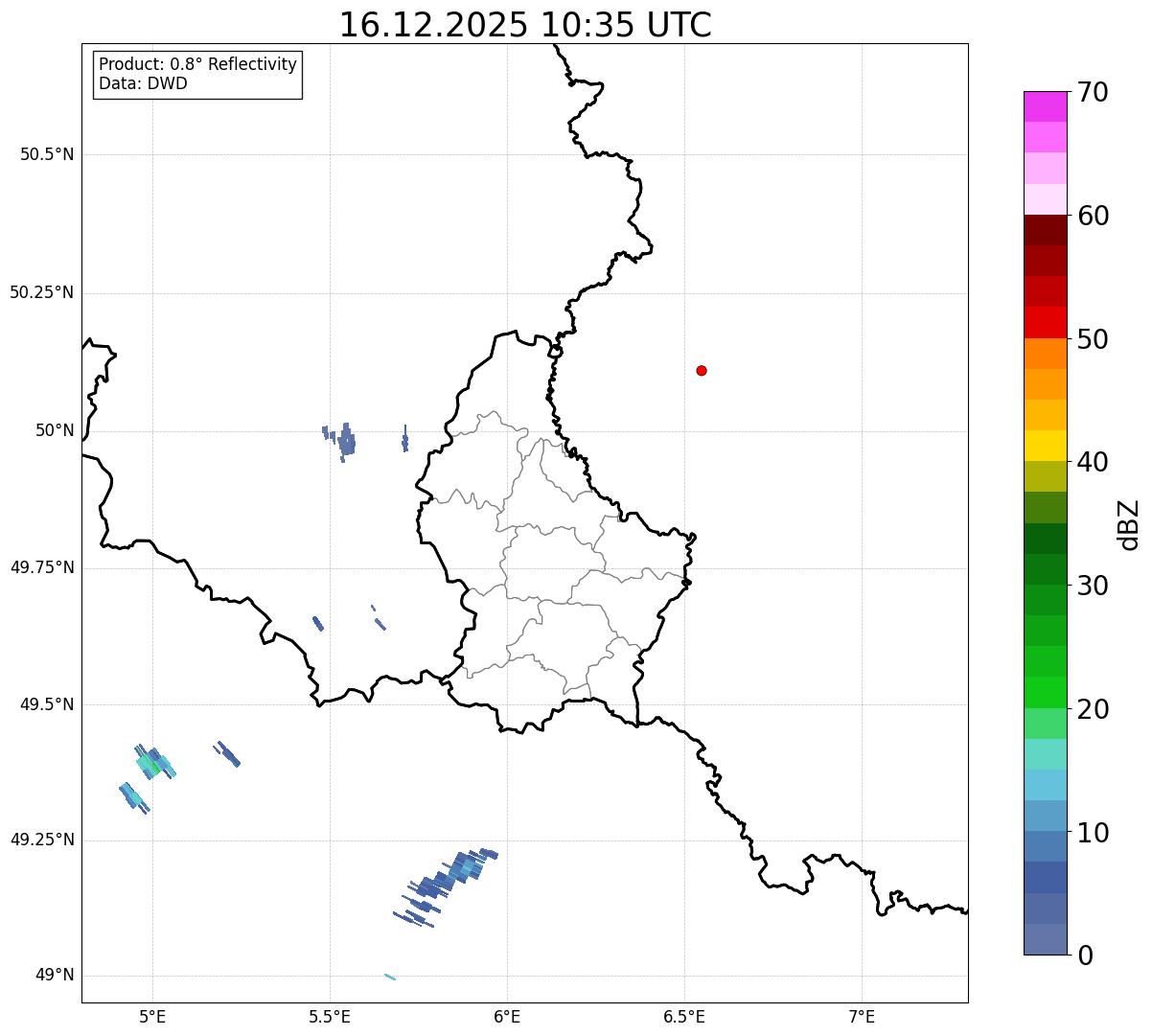1152x1036 pixels.
Task: Click the colorbar 20 tick label
Action: (x=1093, y=709)
